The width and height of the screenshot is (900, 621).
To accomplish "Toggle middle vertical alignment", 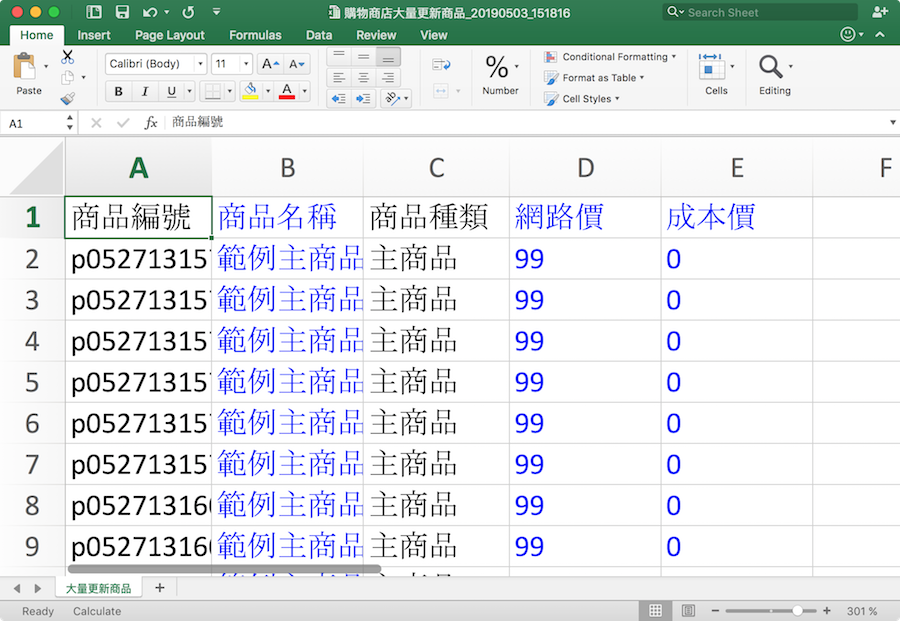I will [363, 56].
